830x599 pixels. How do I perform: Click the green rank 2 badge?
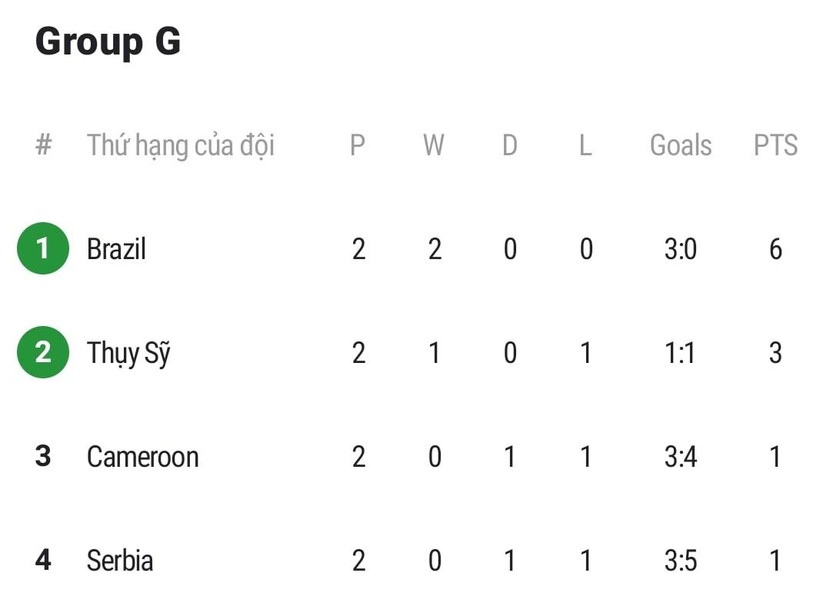(43, 353)
